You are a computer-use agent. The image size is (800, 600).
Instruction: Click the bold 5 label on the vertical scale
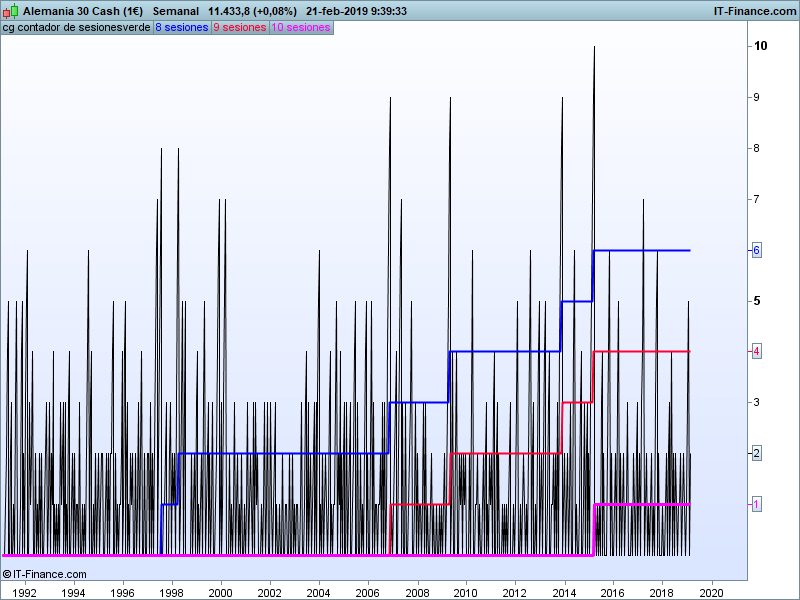pyautogui.click(x=758, y=301)
